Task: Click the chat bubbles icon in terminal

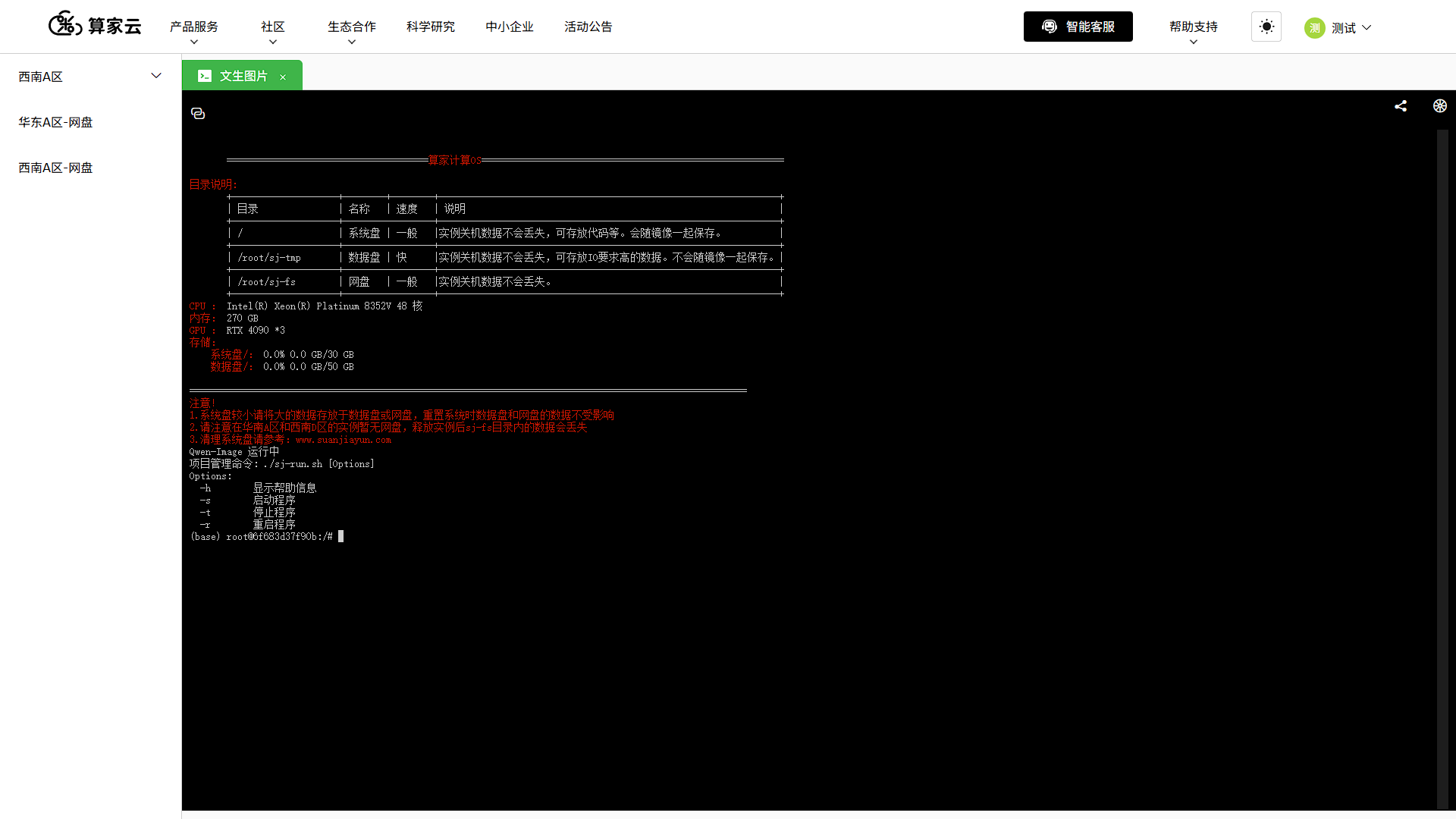Action: [x=198, y=114]
